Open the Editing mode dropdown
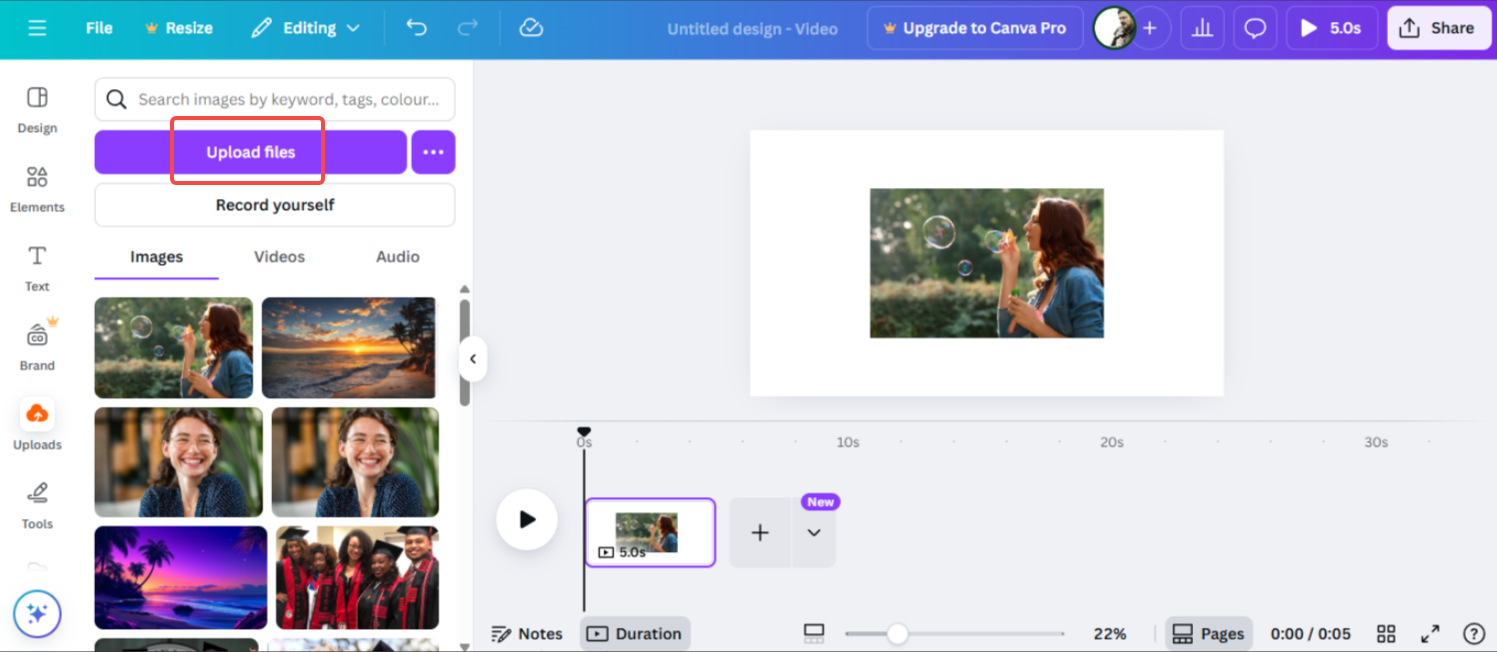Screen dimensions: 1497x652 pos(305,28)
